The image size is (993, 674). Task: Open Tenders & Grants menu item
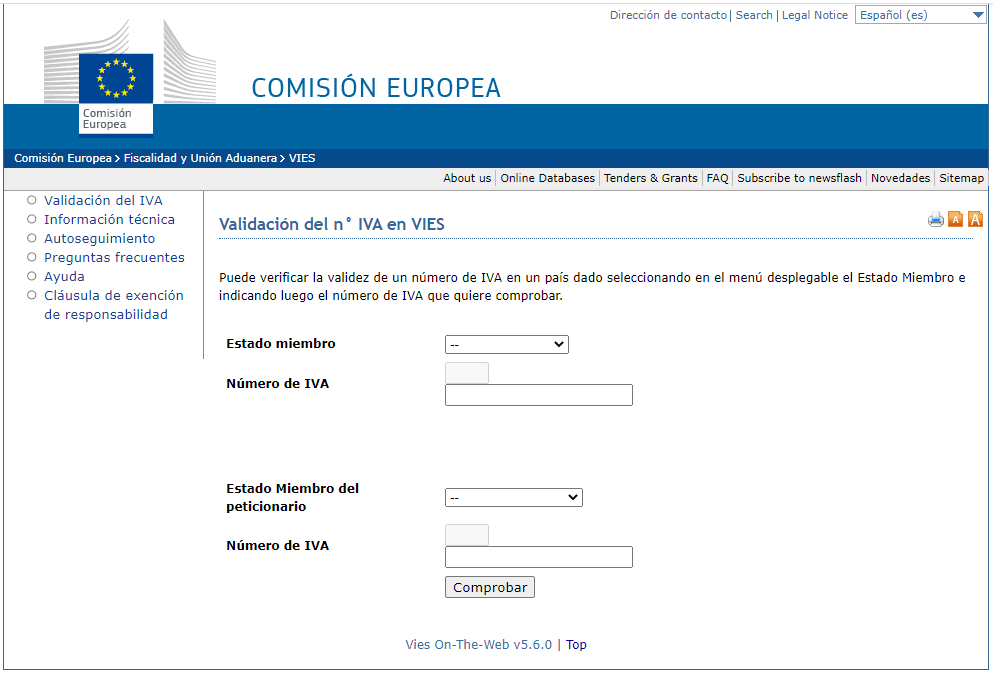click(650, 178)
